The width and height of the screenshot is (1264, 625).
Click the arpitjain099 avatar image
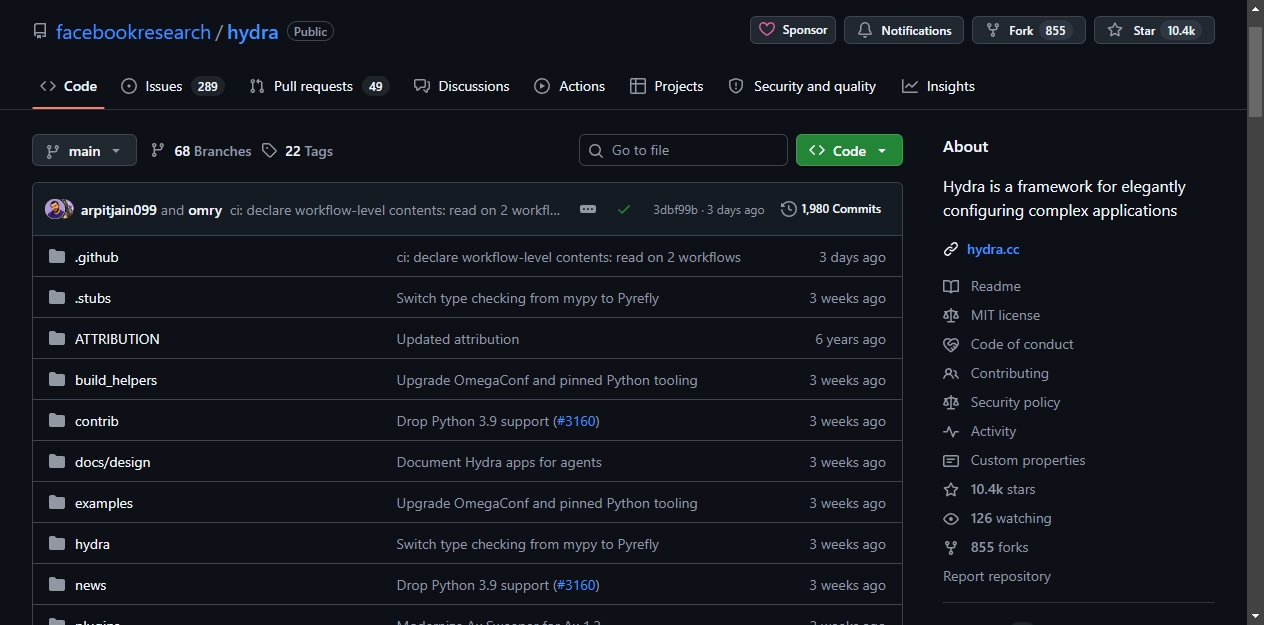tap(56, 210)
